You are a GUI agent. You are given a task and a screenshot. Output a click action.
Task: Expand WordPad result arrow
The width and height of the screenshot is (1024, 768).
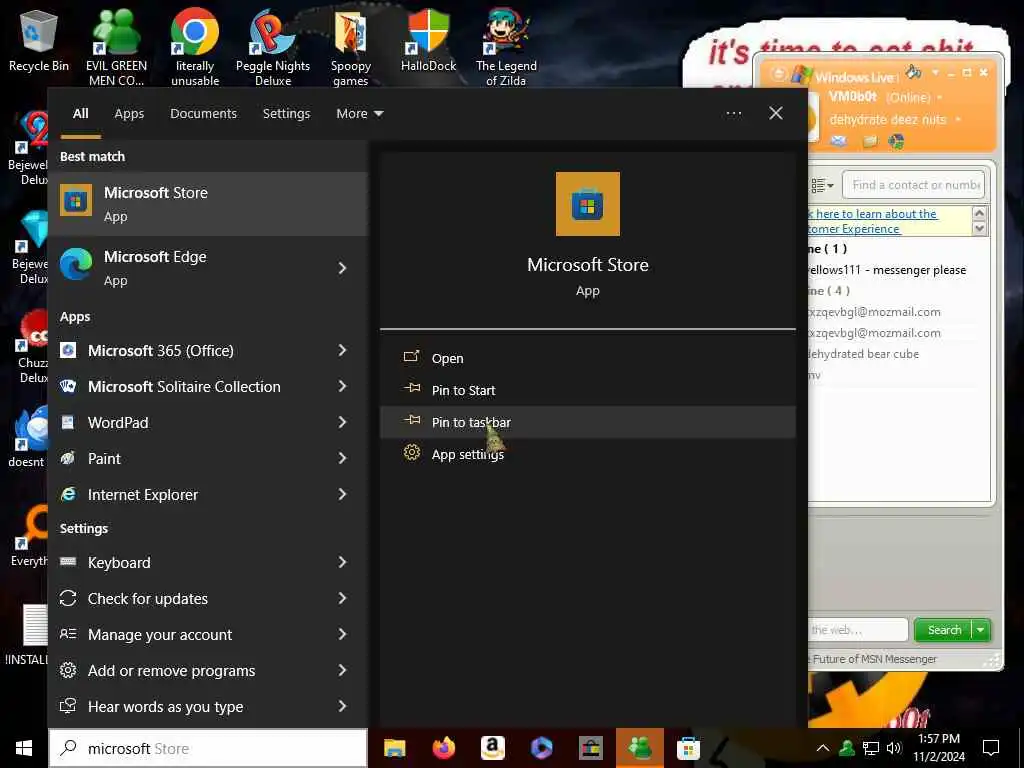click(x=342, y=423)
